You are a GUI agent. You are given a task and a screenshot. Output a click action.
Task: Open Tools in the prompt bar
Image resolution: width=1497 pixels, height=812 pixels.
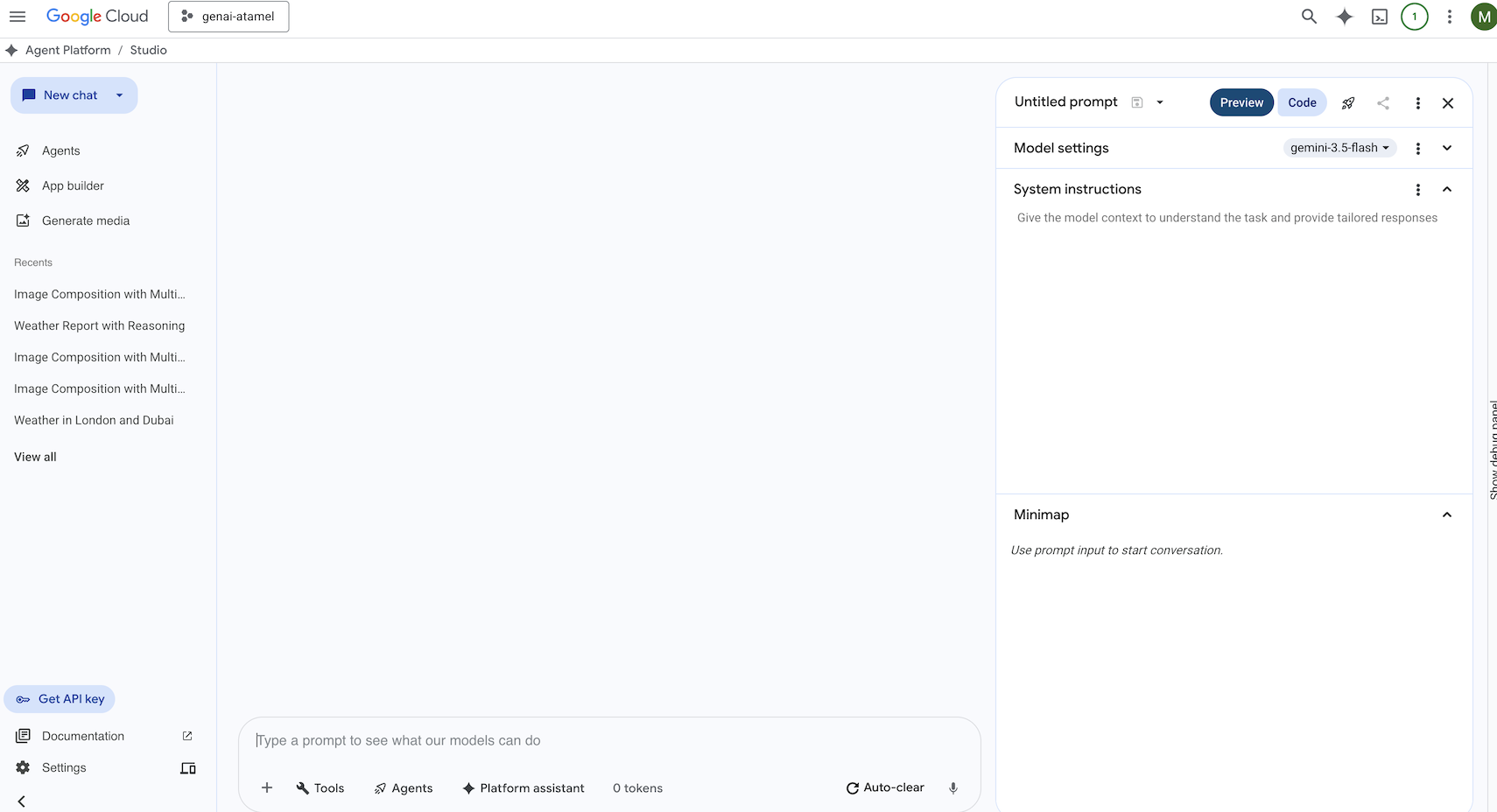(x=320, y=787)
